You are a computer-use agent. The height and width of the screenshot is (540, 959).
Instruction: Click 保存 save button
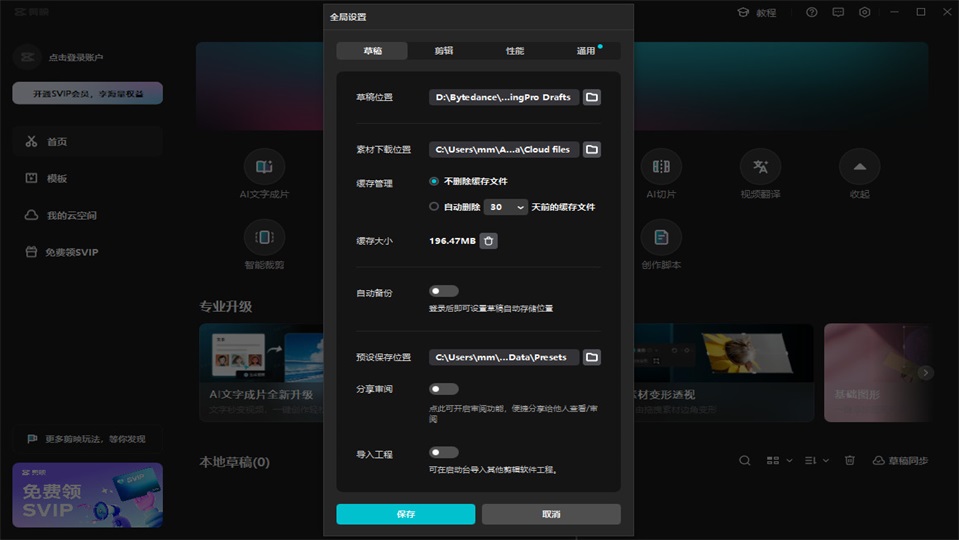pyautogui.click(x=405, y=514)
